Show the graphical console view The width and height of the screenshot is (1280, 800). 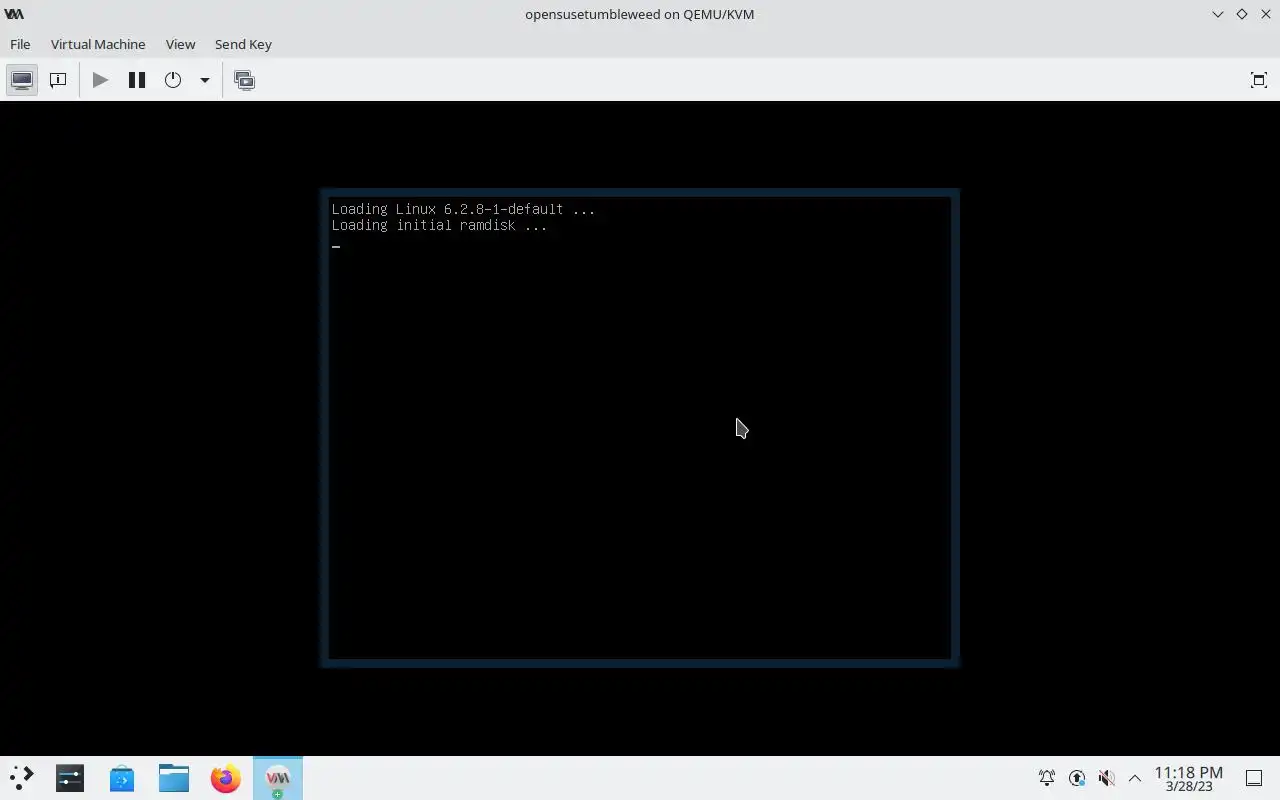tap(22, 80)
